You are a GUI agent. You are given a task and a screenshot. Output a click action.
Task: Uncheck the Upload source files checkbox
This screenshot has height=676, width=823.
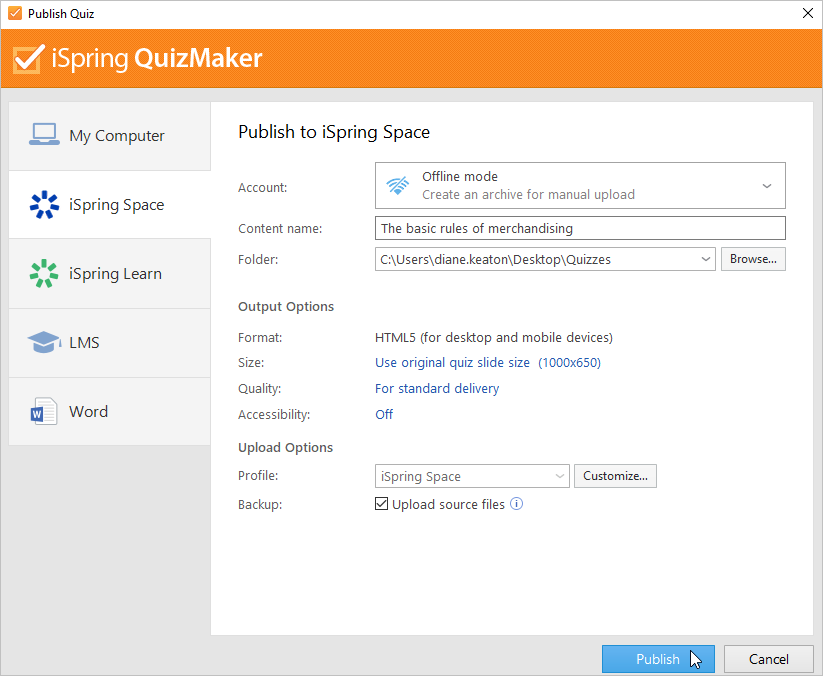pos(382,504)
